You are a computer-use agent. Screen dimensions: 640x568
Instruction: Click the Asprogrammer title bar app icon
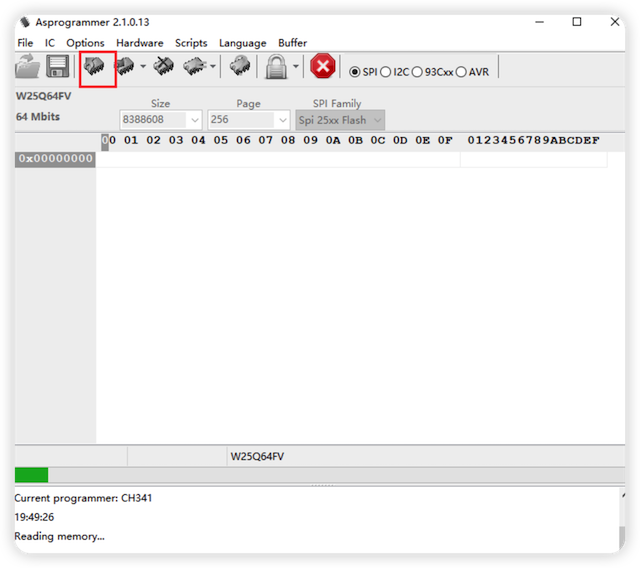(x=25, y=22)
